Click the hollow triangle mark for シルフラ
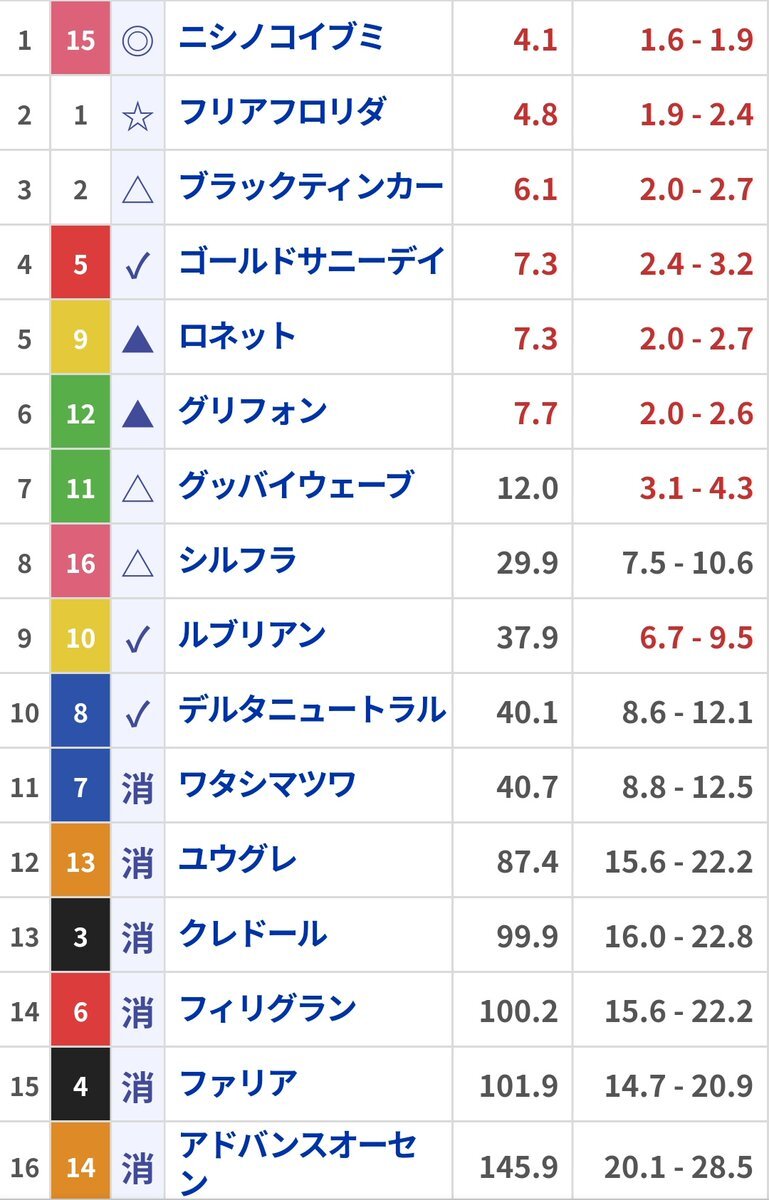769x1200 pixels. [137, 563]
